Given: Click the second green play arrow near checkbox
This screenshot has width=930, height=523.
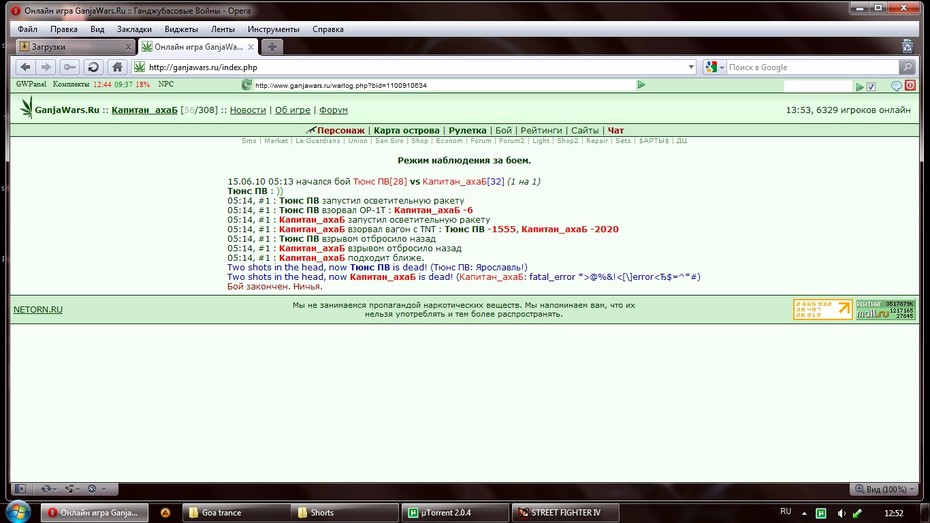Looking at the screenshot, I should coord(859,87).
